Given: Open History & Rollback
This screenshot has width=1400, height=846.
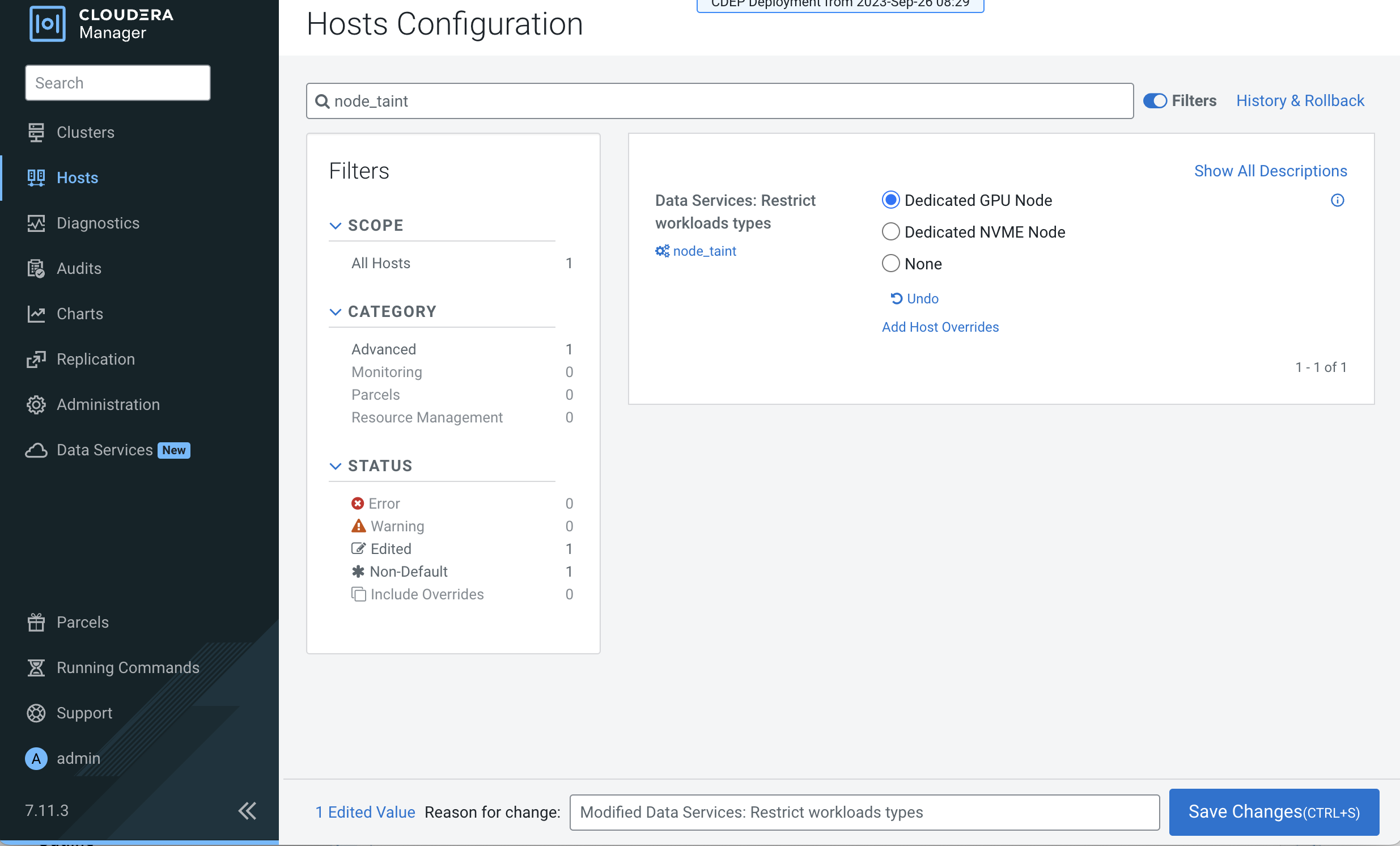Looking at the screenshot, I should (x=1300, y=100).
